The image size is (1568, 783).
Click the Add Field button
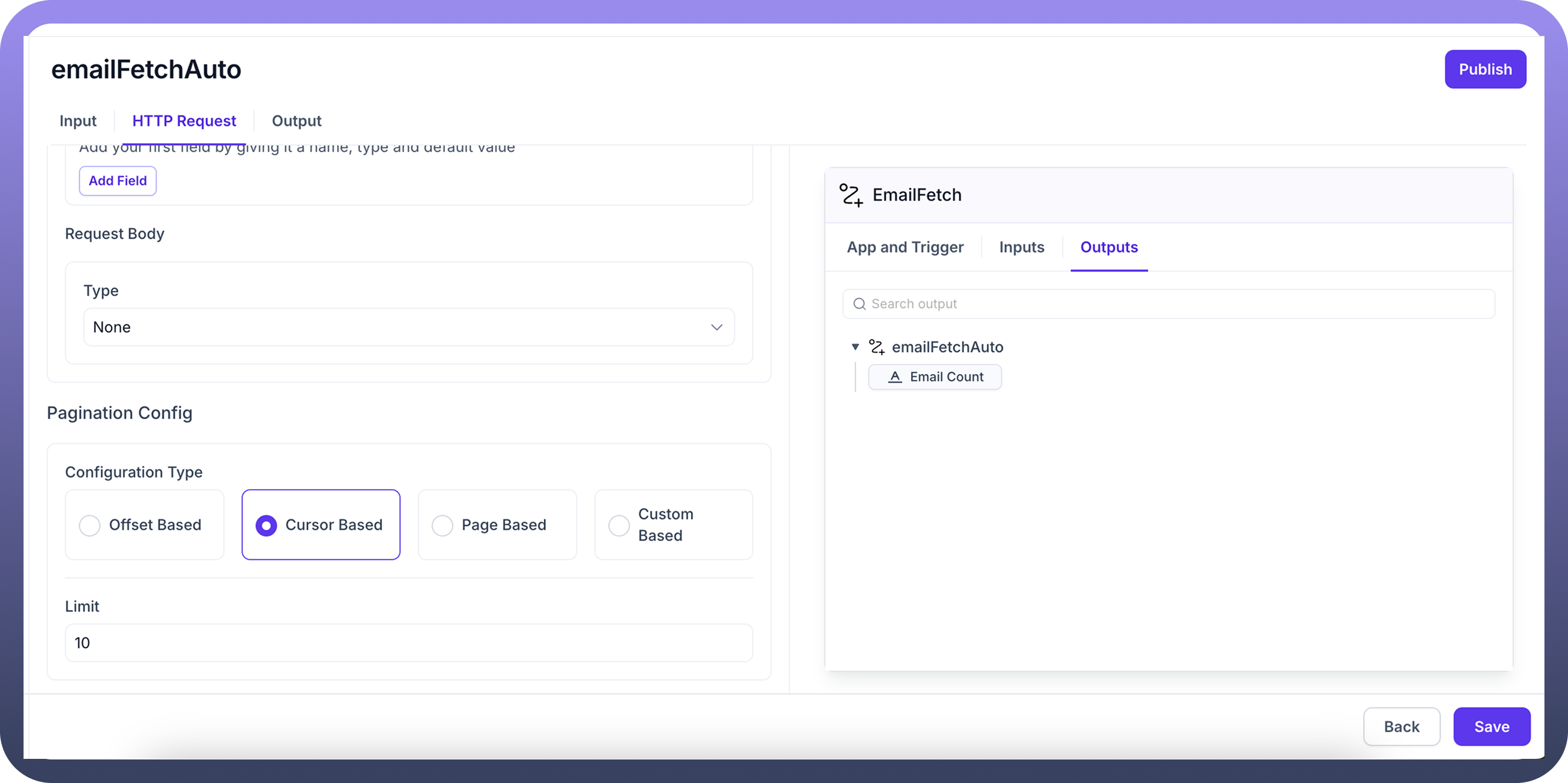coord(118,181)
